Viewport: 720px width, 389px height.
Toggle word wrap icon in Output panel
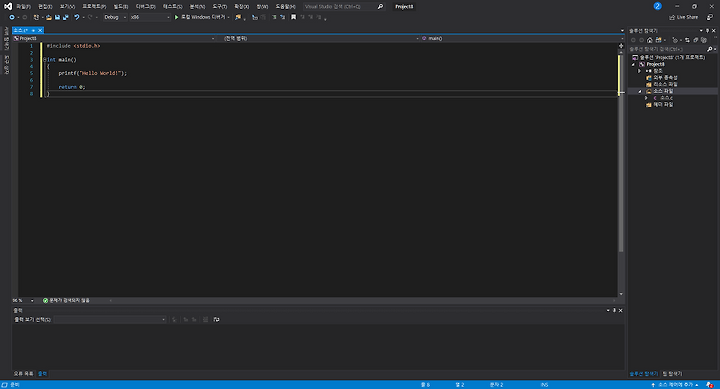[x=216, y=319]
